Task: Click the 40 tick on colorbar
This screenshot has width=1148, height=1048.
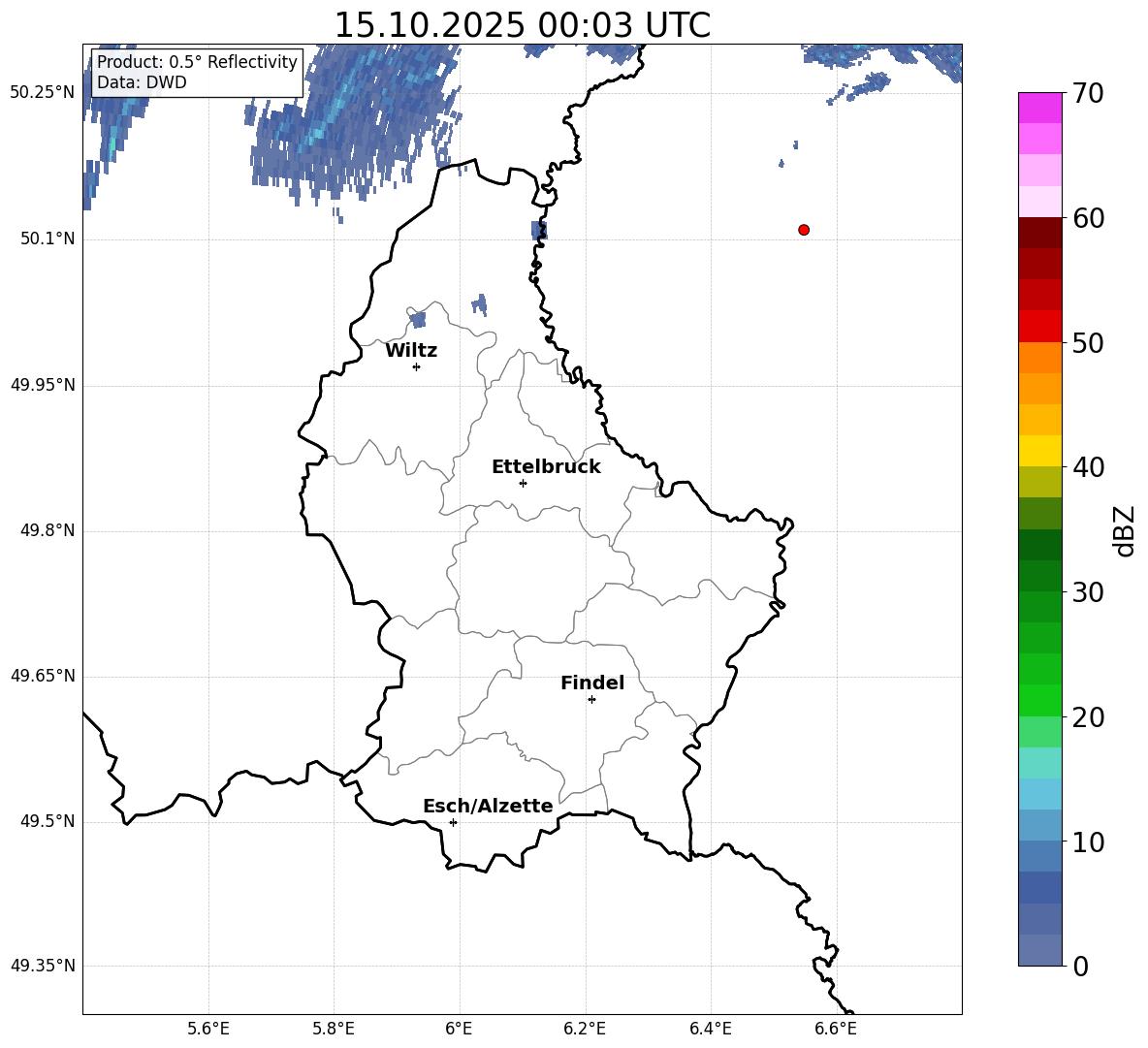Action: click(x=1088, y=467)
